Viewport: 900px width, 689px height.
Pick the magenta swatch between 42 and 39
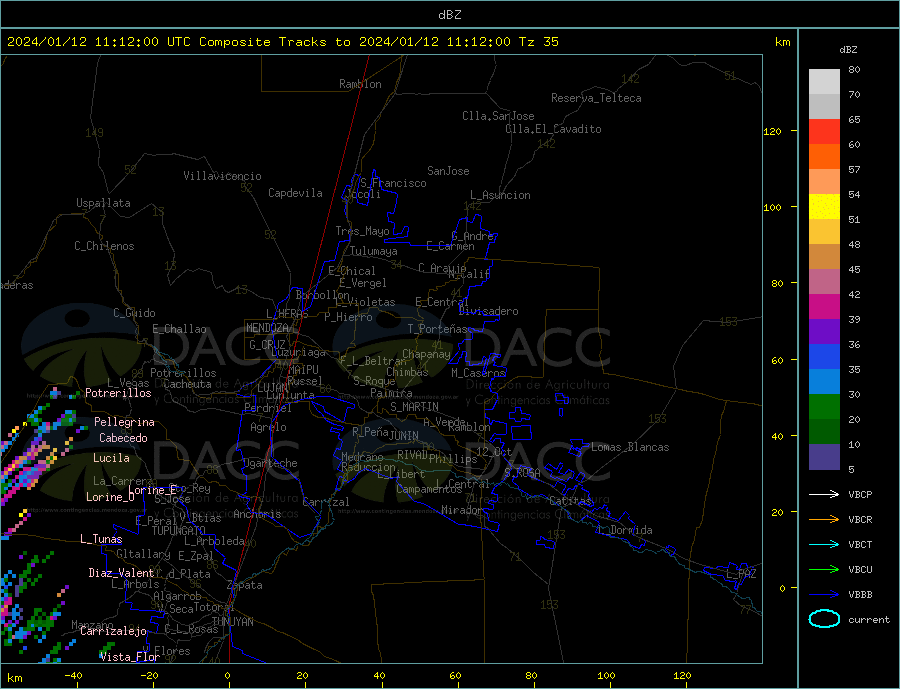[824, 307]
